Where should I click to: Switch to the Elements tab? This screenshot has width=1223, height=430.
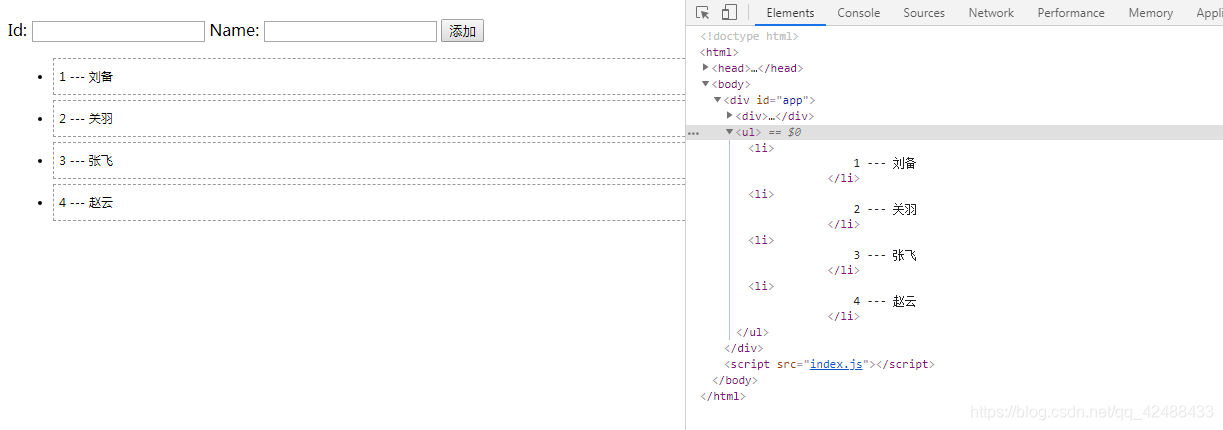(x=790, y=13)
